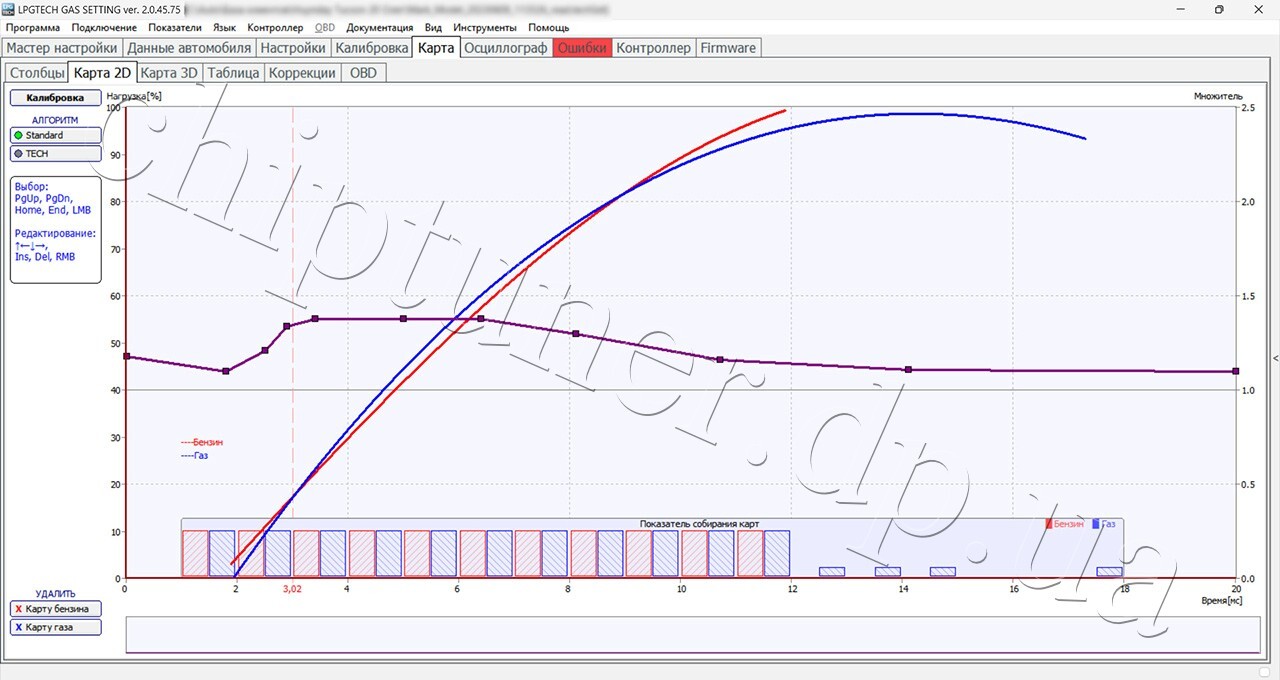Click the Показатель собирания карт title
This screenshot has width=1280, height=680.
(699, 524)
